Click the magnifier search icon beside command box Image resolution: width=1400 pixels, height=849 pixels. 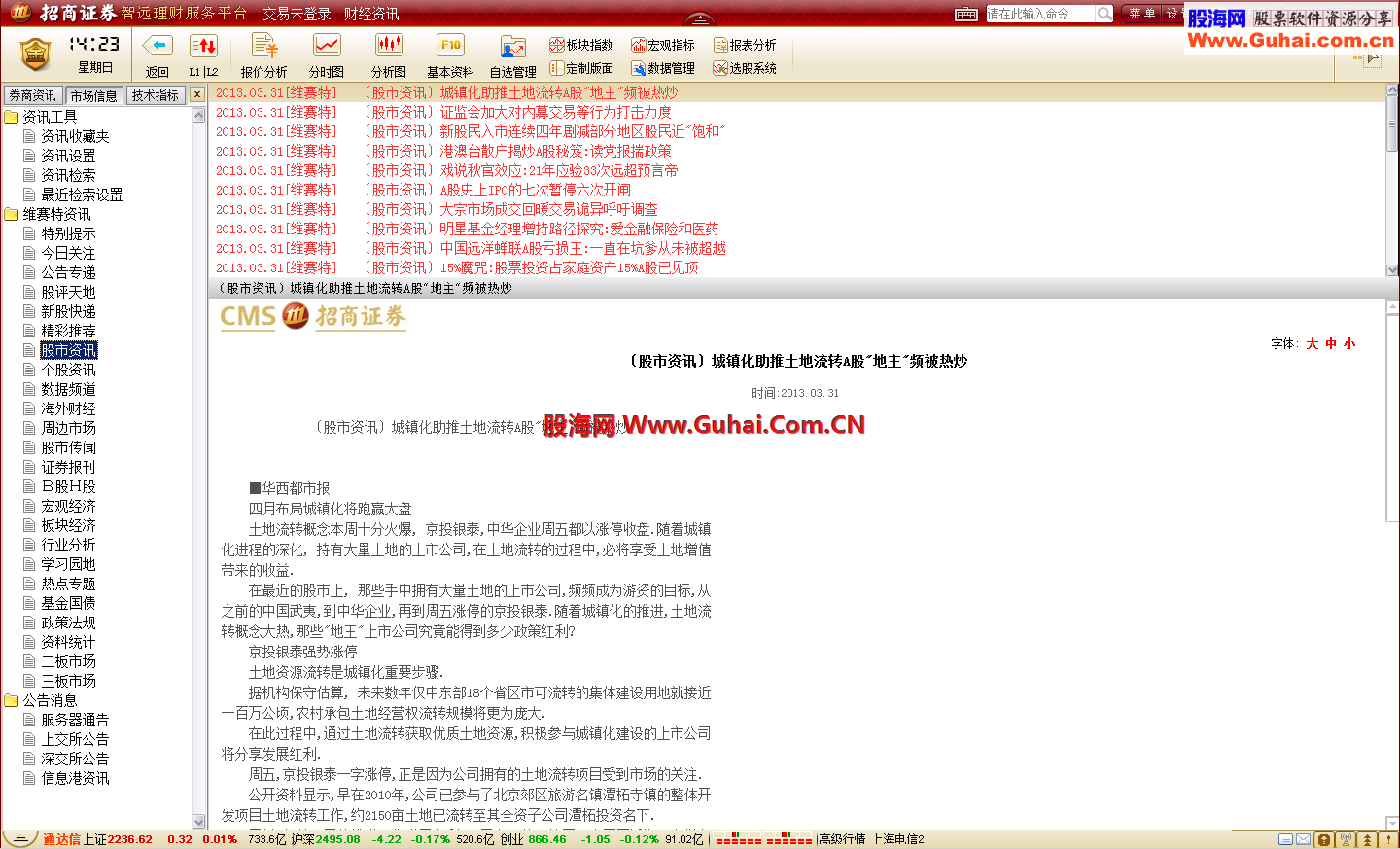pos(1104,14)
